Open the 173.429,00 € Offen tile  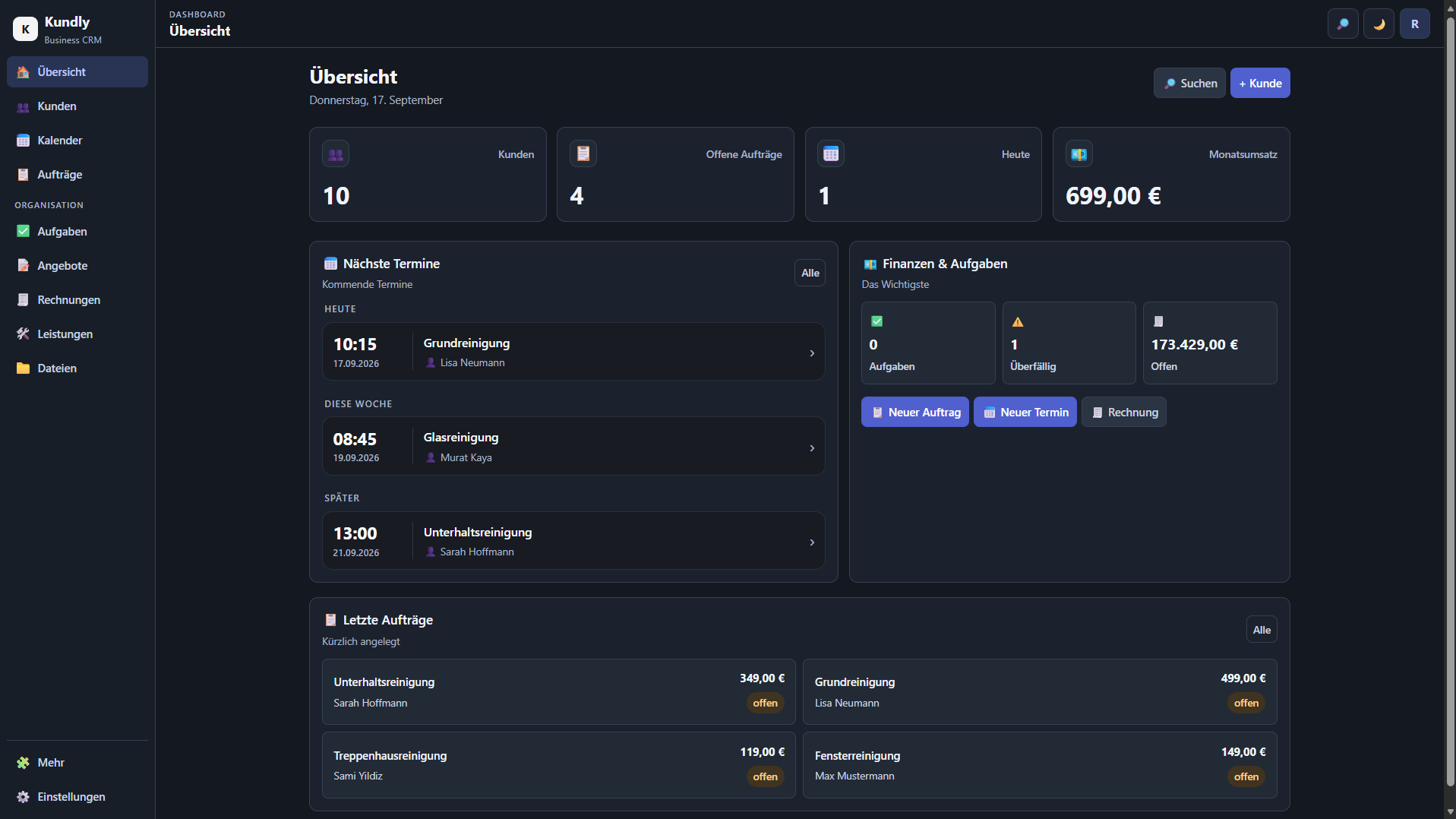(x=1210, y=343)
